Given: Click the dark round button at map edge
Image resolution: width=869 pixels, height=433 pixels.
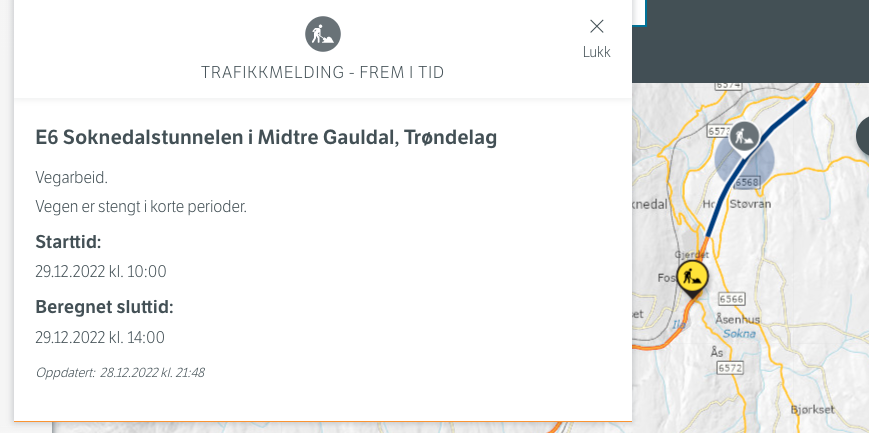Looking at the screenshot, I should pos(863,136).
